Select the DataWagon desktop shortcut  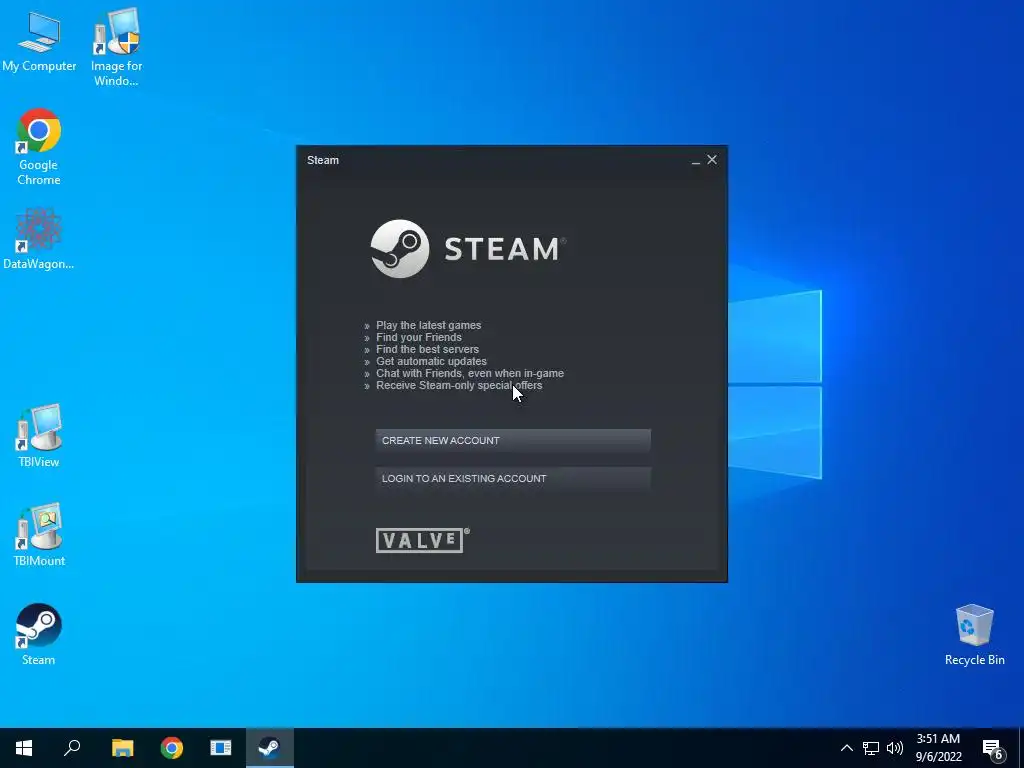click(39, 239)
